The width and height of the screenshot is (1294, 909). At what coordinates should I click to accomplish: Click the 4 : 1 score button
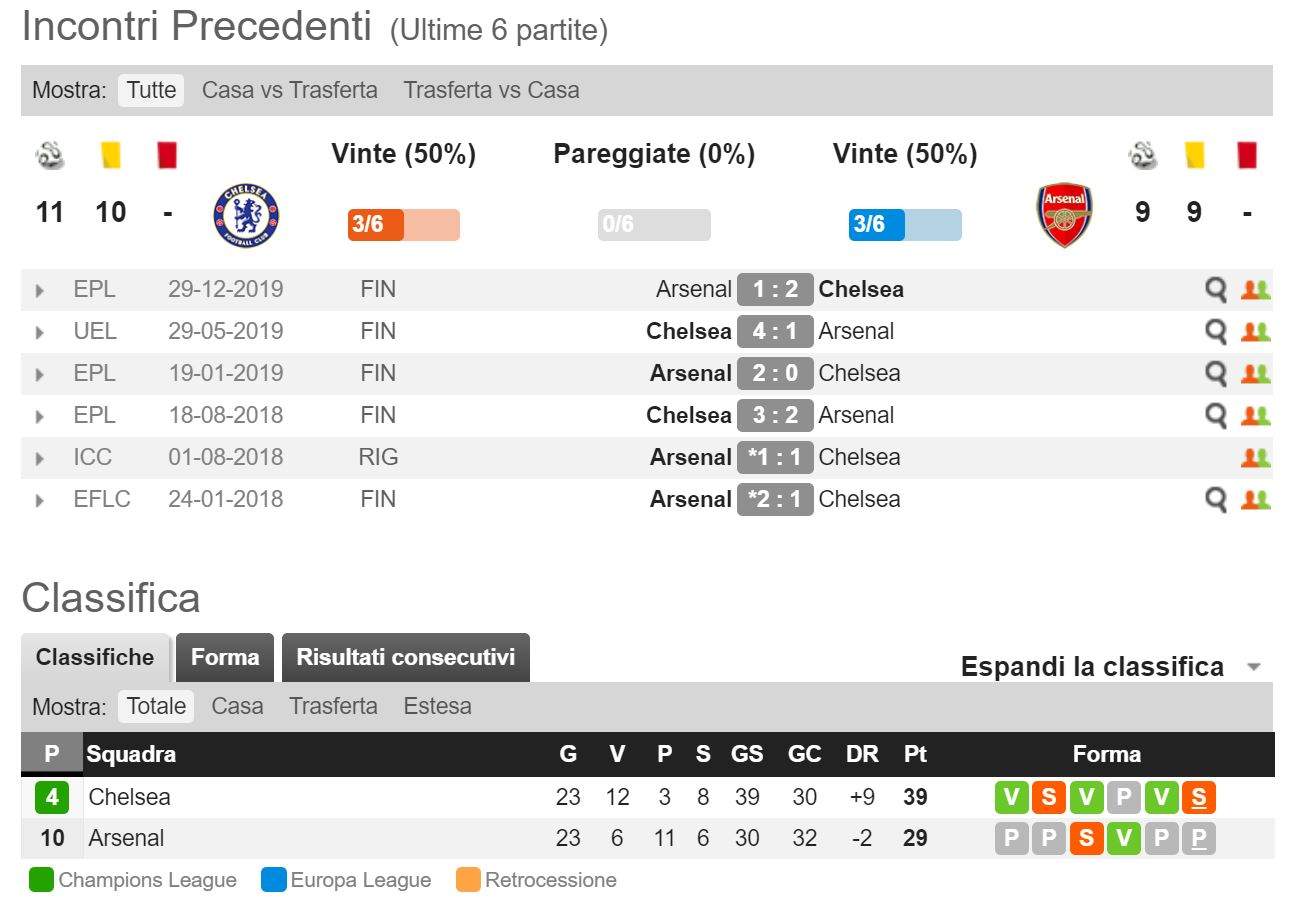click(x=775, y=331)
